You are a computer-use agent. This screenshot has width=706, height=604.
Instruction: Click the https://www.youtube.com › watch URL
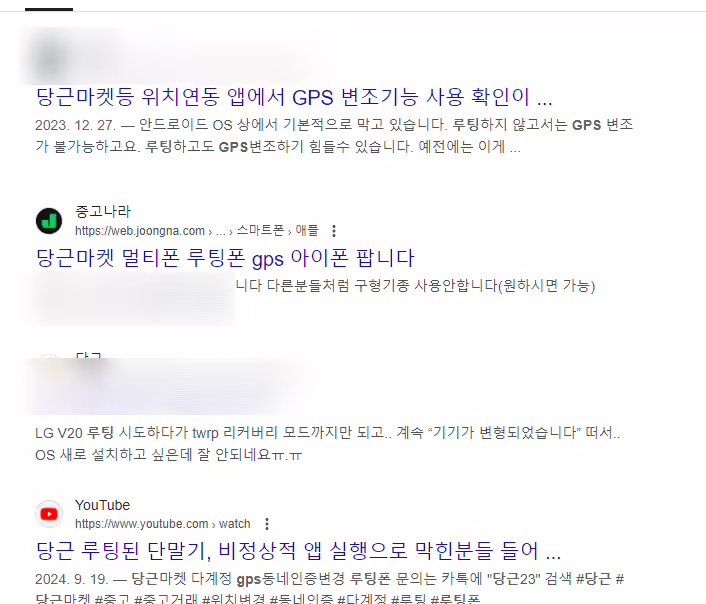[x=163, y=524]
